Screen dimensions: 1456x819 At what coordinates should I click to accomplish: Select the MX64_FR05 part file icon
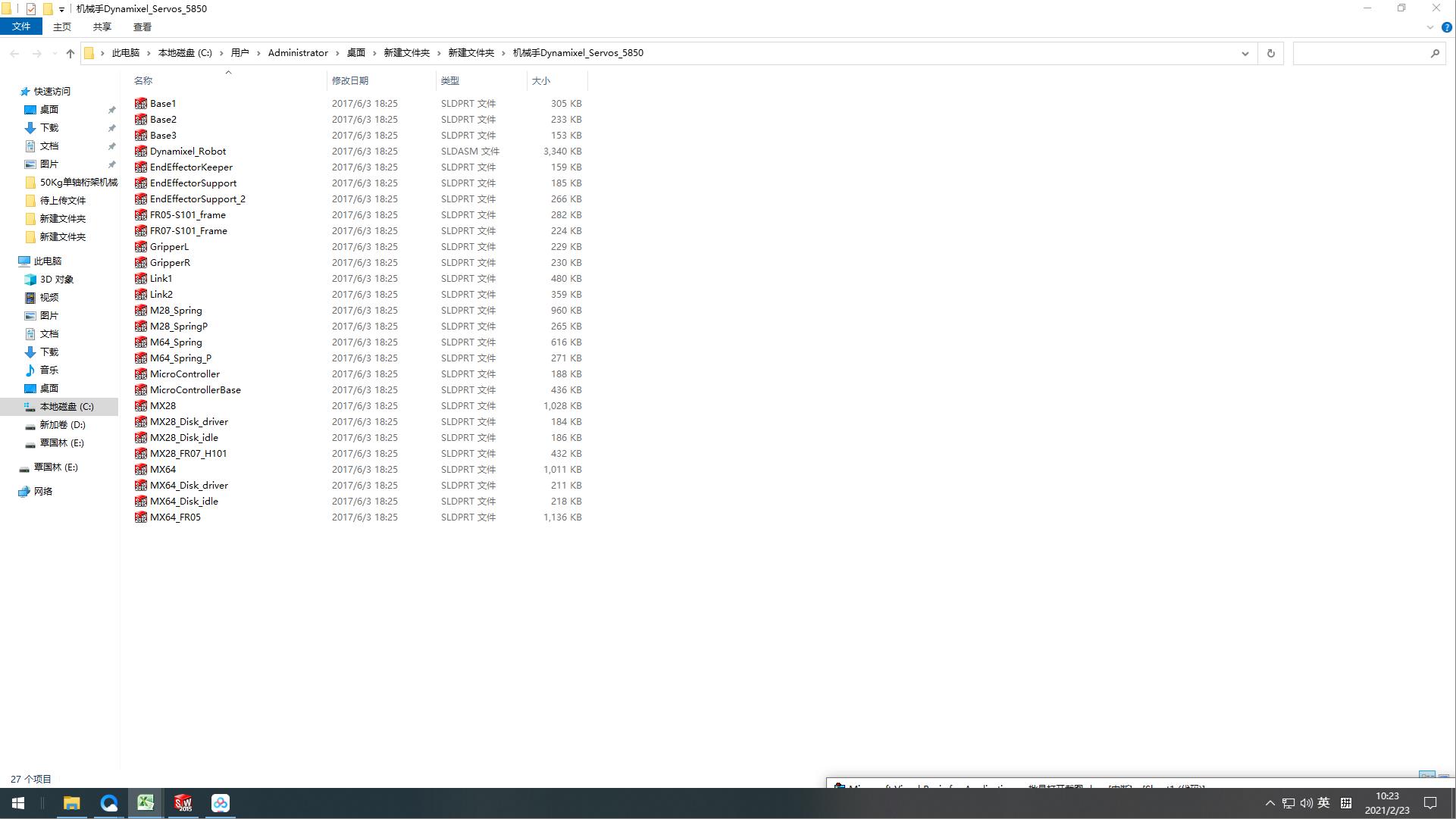click(x=141, y=517)
